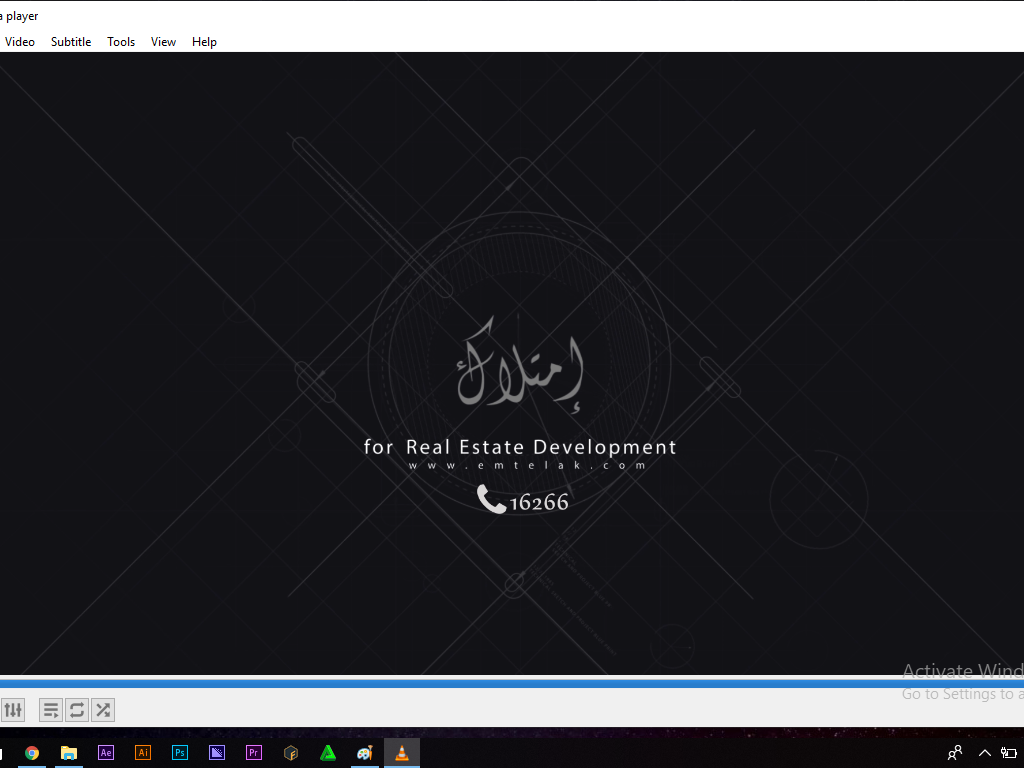Open the Paint palette app in taskbar

point(364,753)
